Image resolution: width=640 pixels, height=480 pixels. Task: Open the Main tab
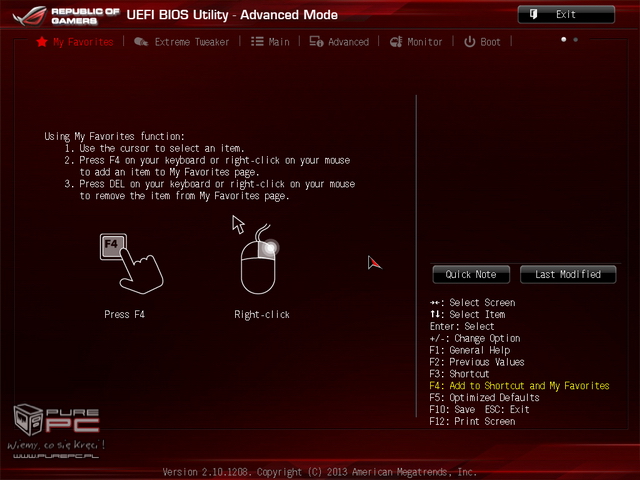point(270,42)
